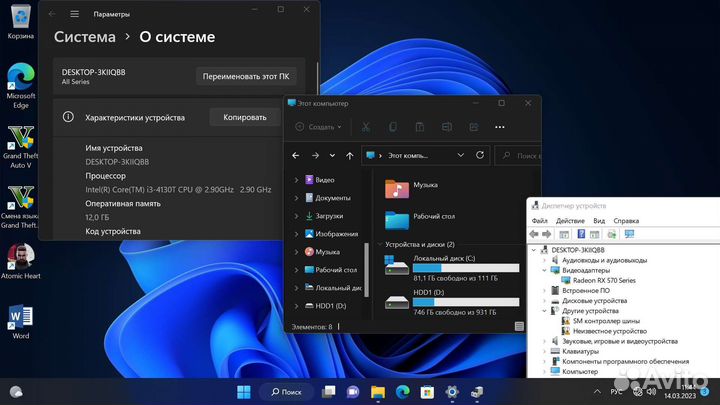This screenshot has width=720, height=405.
Task: Click the Создать button in Explorer
Action: coord(318,127)
